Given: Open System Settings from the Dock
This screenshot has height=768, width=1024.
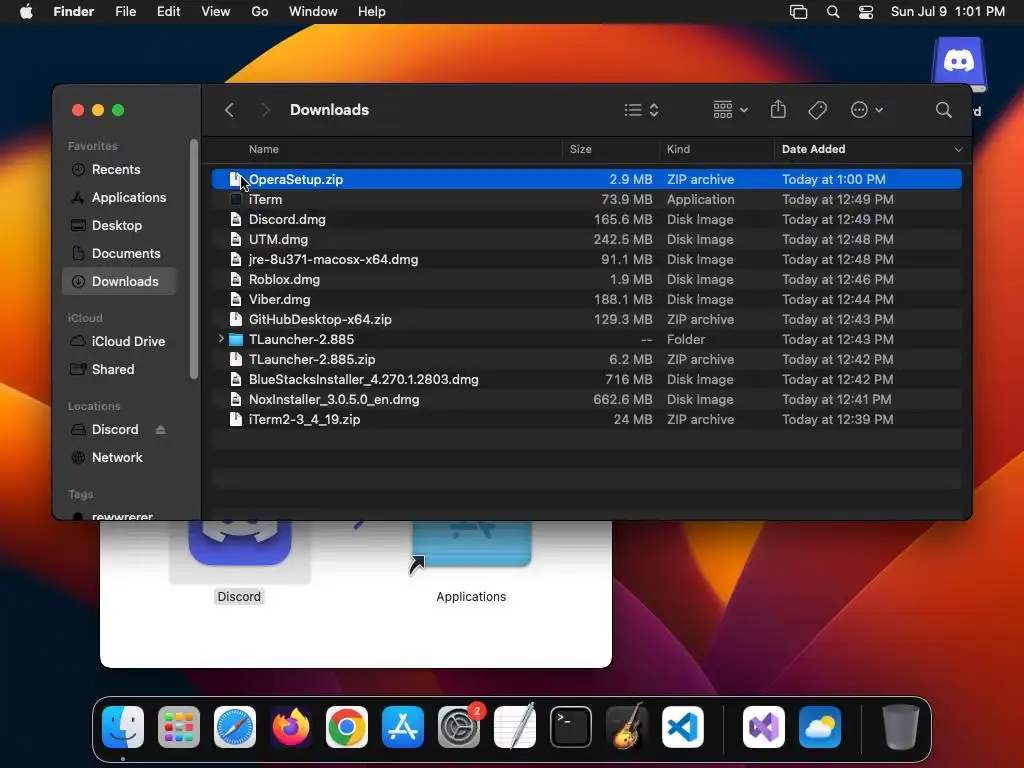Looking at the screenshot, I should [458, 727].
